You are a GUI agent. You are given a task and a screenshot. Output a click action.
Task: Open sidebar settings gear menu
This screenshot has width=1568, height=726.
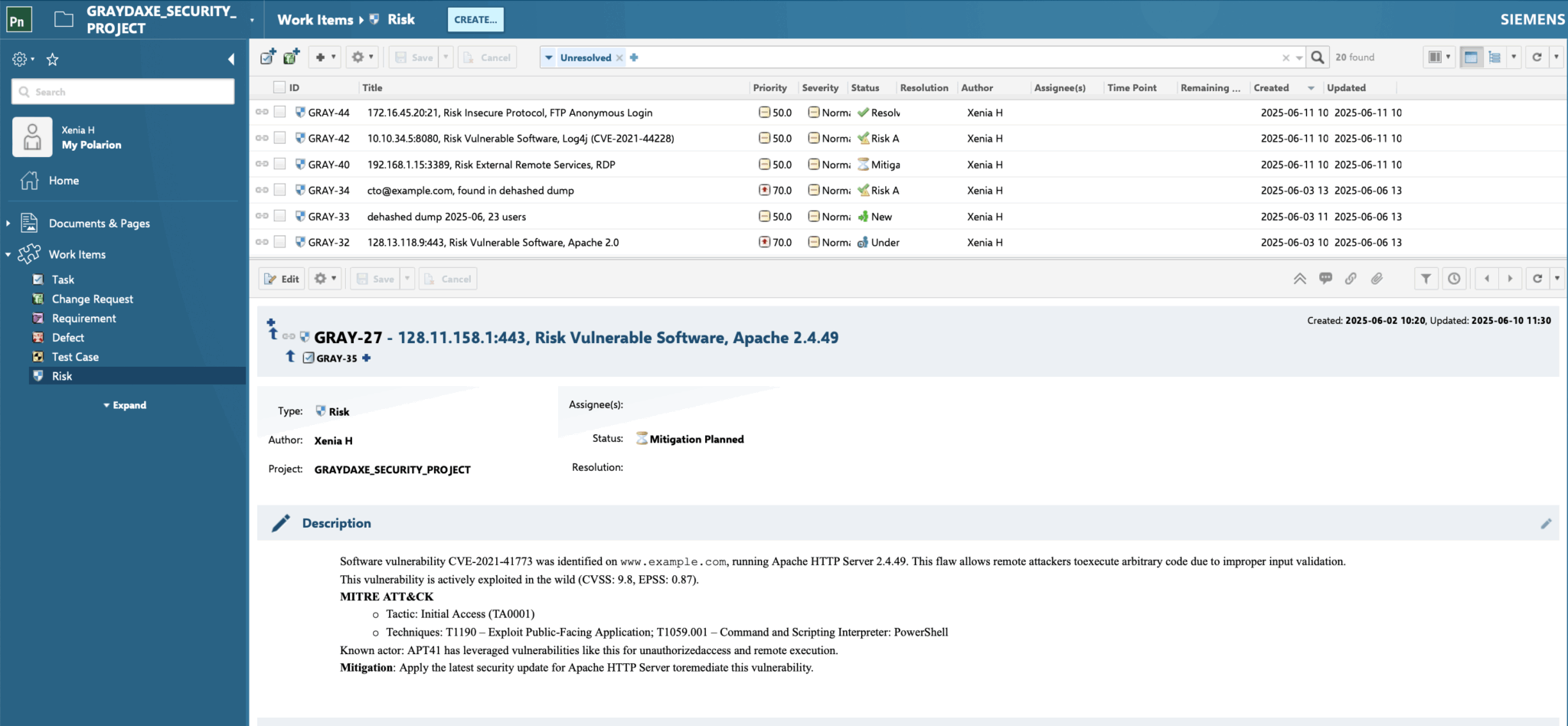(x=23, y=59)
